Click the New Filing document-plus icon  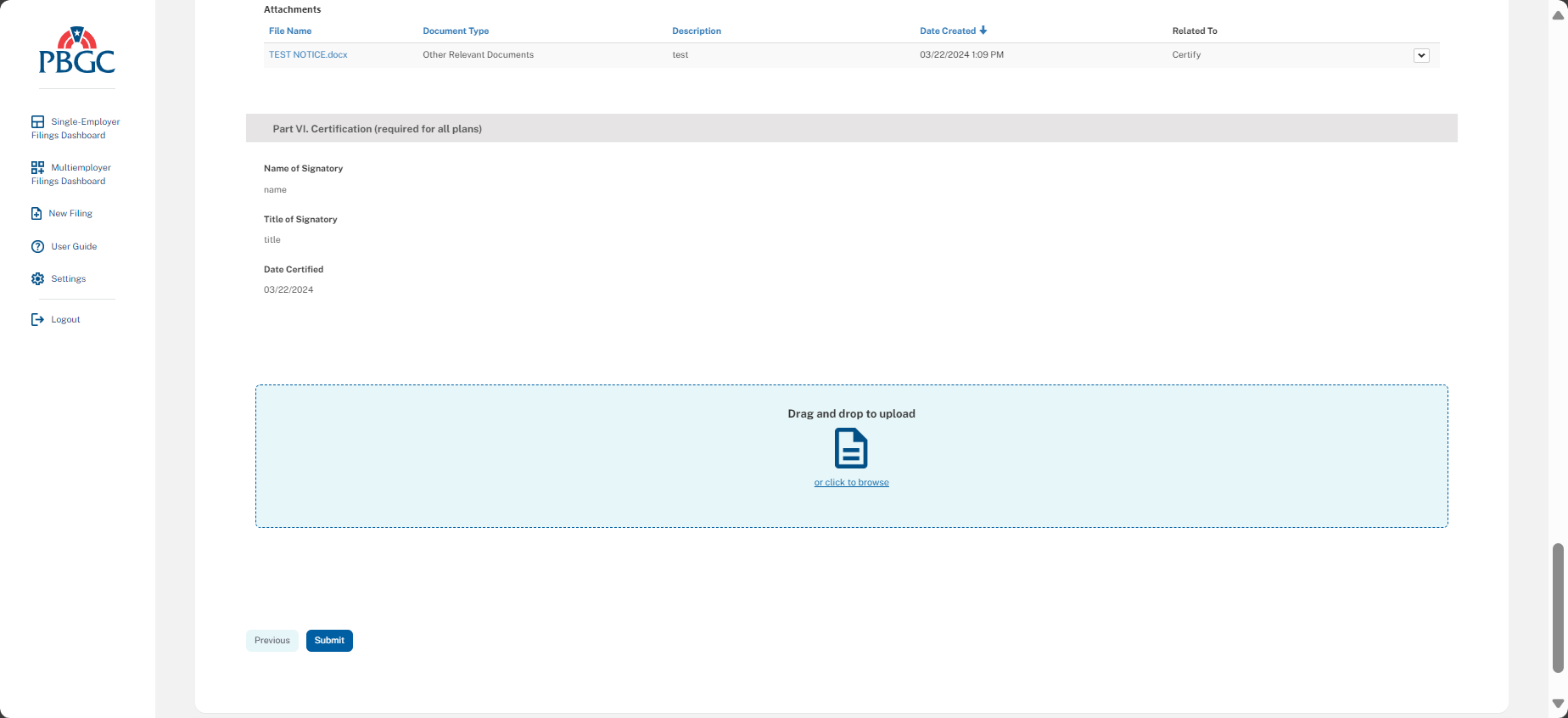36,214
